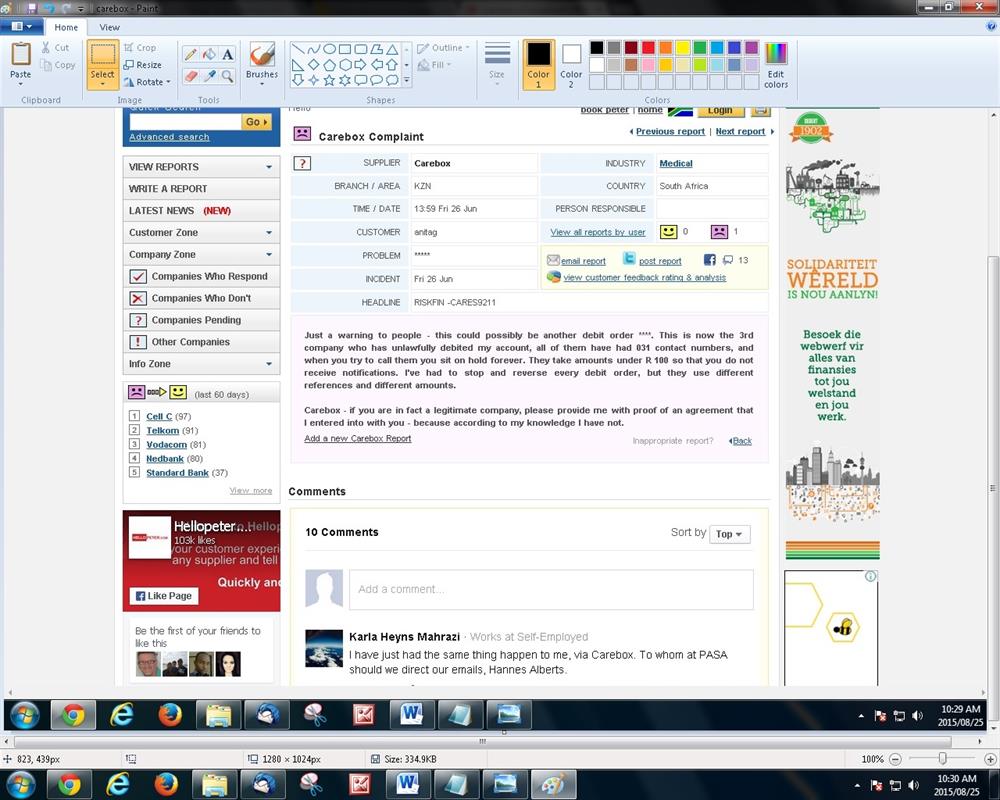Screen dimensions: 1000x800
Task: Click the Paint Help question mark icon
Action: pos(991,27)
